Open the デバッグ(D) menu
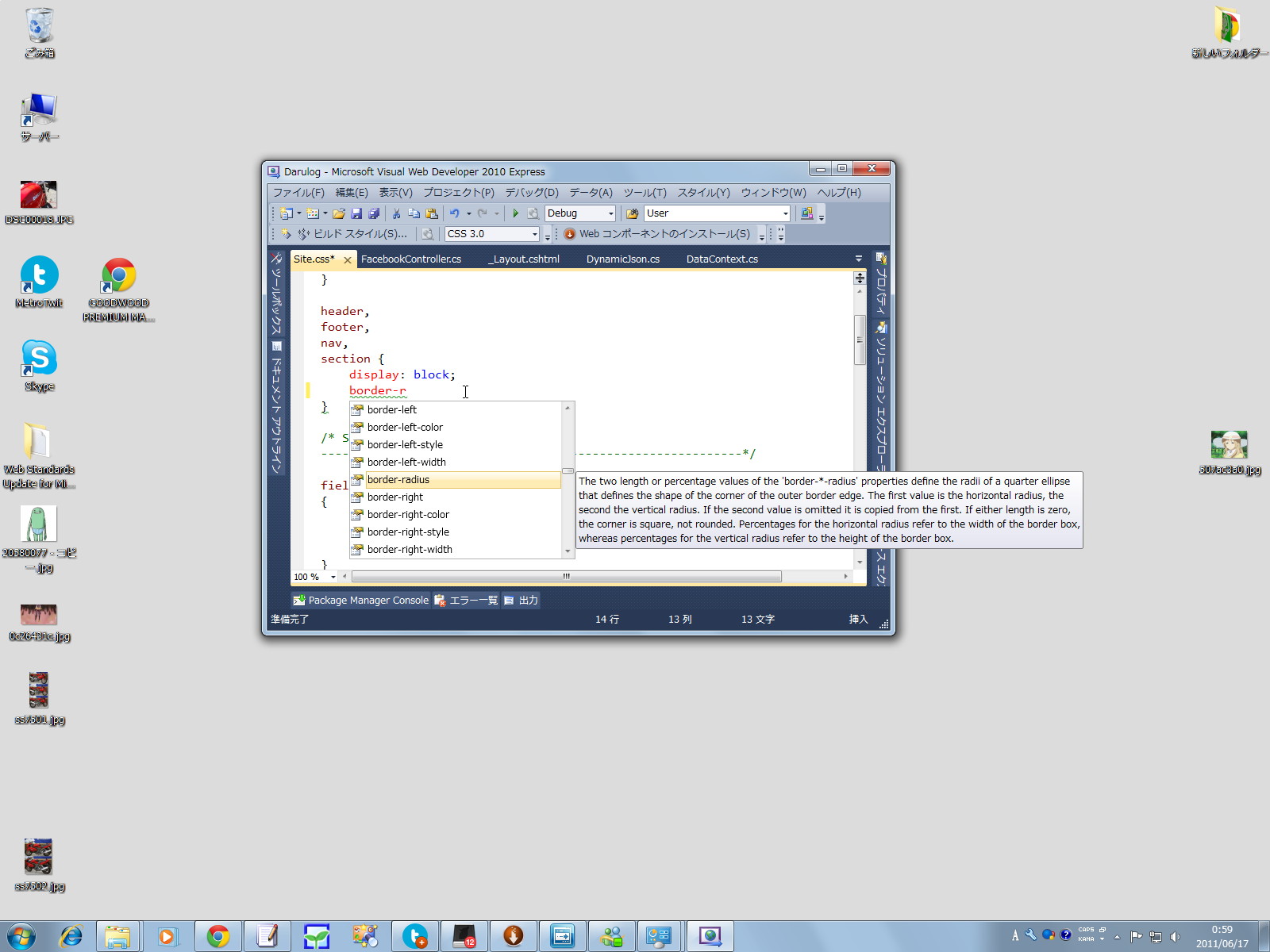This screenshot has height=952, width=1270. [532, 193]
